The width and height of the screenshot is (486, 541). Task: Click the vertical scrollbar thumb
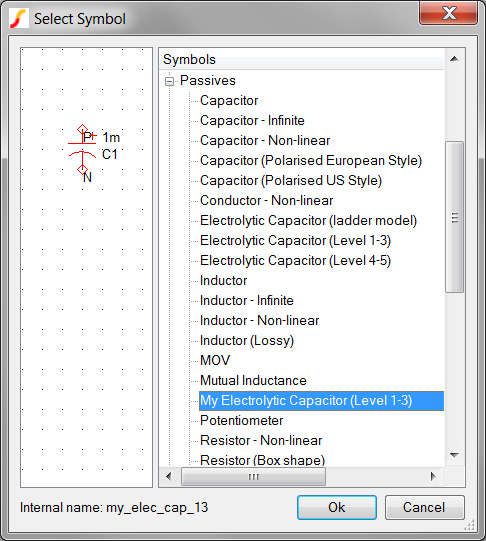coord(454,217)
